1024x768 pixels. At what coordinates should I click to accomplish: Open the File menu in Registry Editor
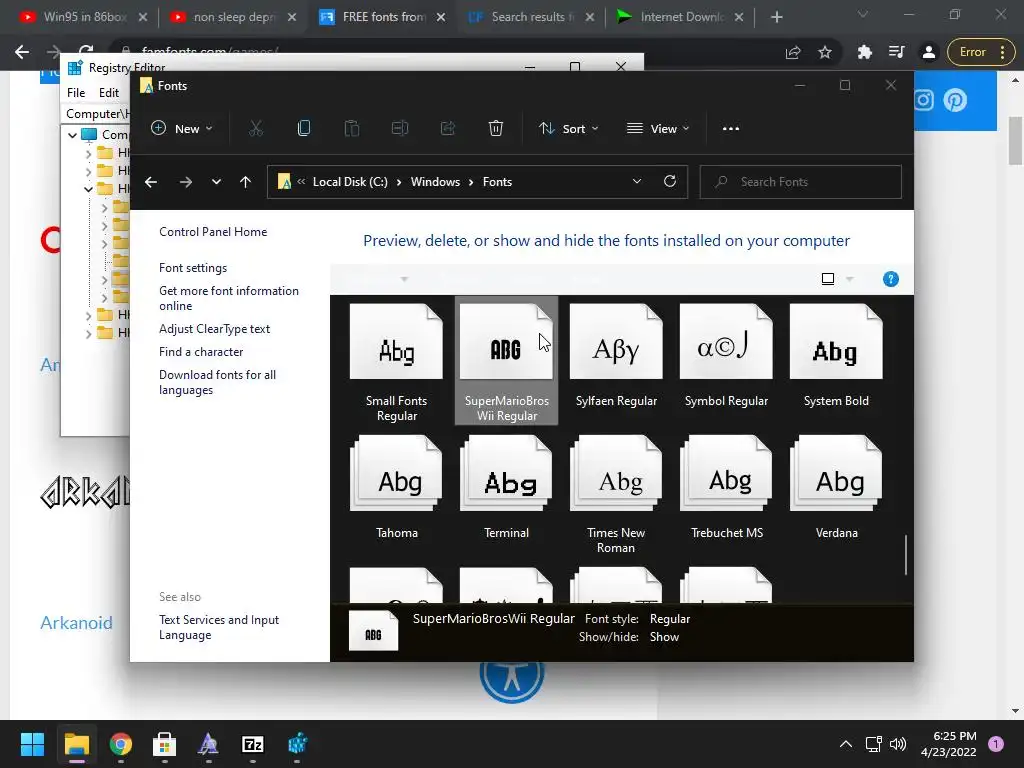(76, 93)
